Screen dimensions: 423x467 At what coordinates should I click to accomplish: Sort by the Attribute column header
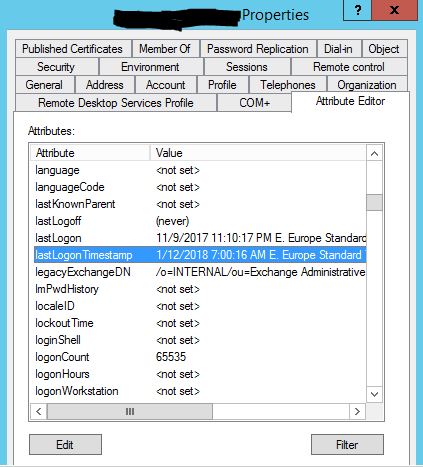pyautogui.click(x=90, y=153)
